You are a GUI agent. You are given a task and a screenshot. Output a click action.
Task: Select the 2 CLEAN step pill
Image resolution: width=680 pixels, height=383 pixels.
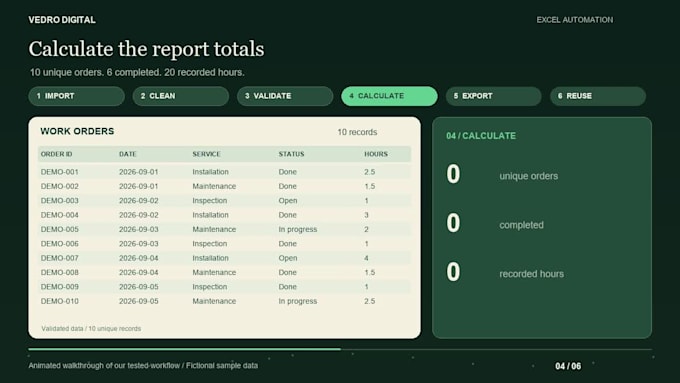click(181, 96)
